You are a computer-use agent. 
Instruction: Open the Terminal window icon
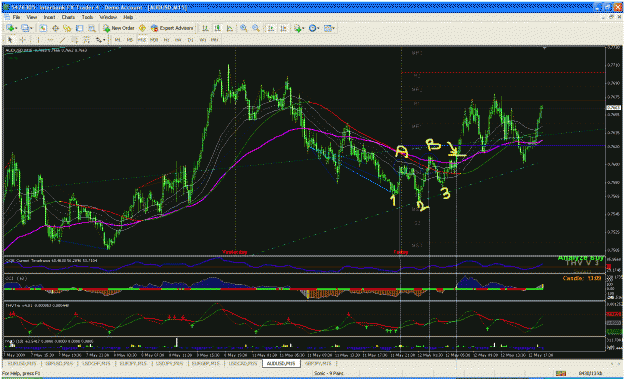pyautogui.click(x=79, y=28)
